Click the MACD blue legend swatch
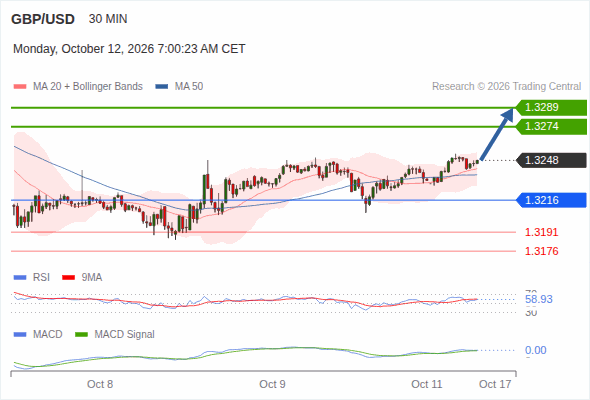This screenshot has height=400, width=590. click(x=20, y=335)
